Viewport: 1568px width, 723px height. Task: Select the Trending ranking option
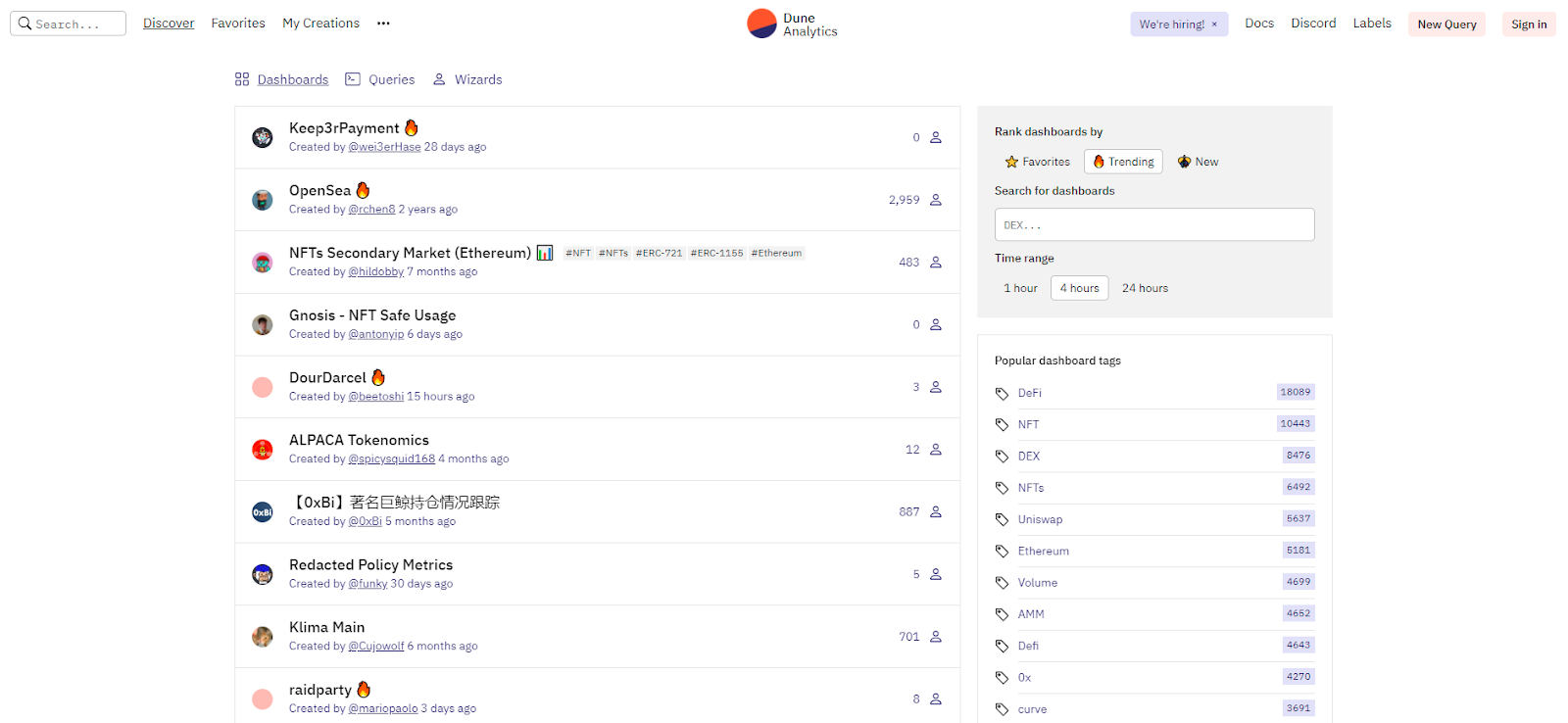pos(1123,162)
